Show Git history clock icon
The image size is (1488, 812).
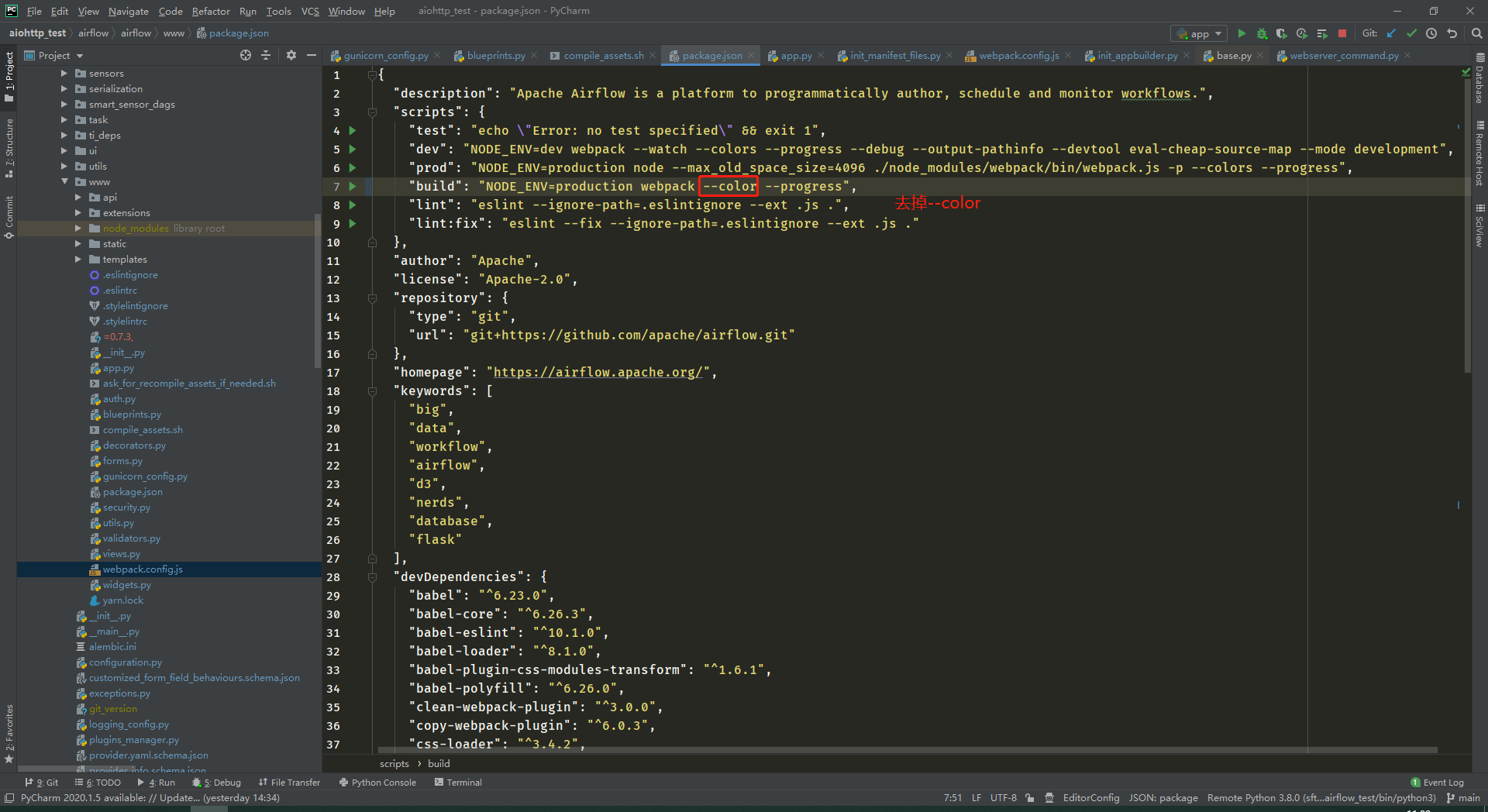(1431, 33)
